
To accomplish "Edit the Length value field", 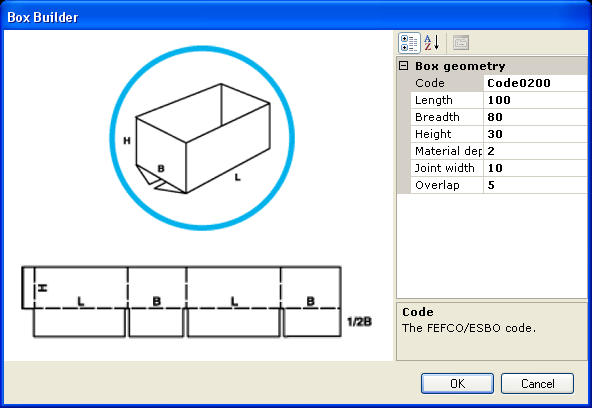I will coord(535,100).
